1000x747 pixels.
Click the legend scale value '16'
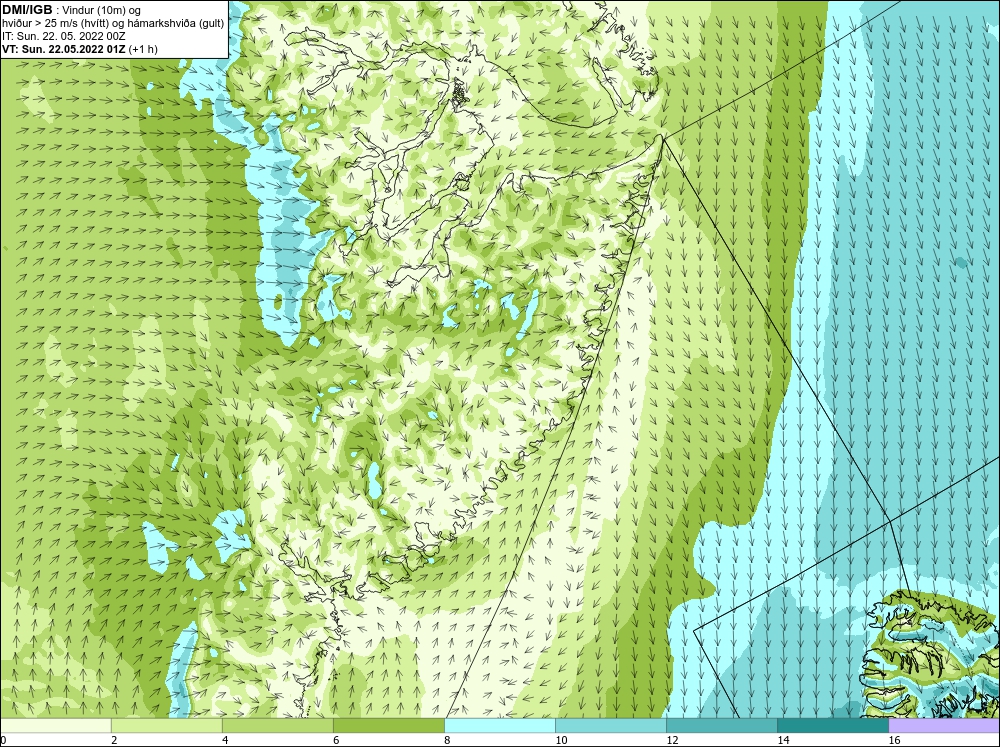pyautogui.click(x=894, y=740)
